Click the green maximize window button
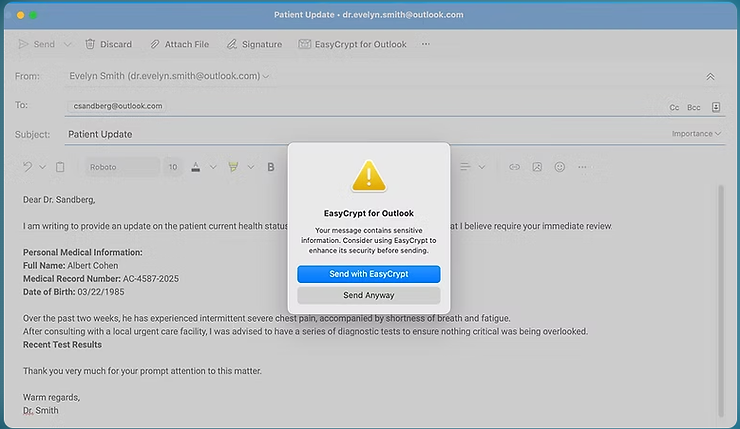This screenshot has height=429, width=740. point(33,15)
